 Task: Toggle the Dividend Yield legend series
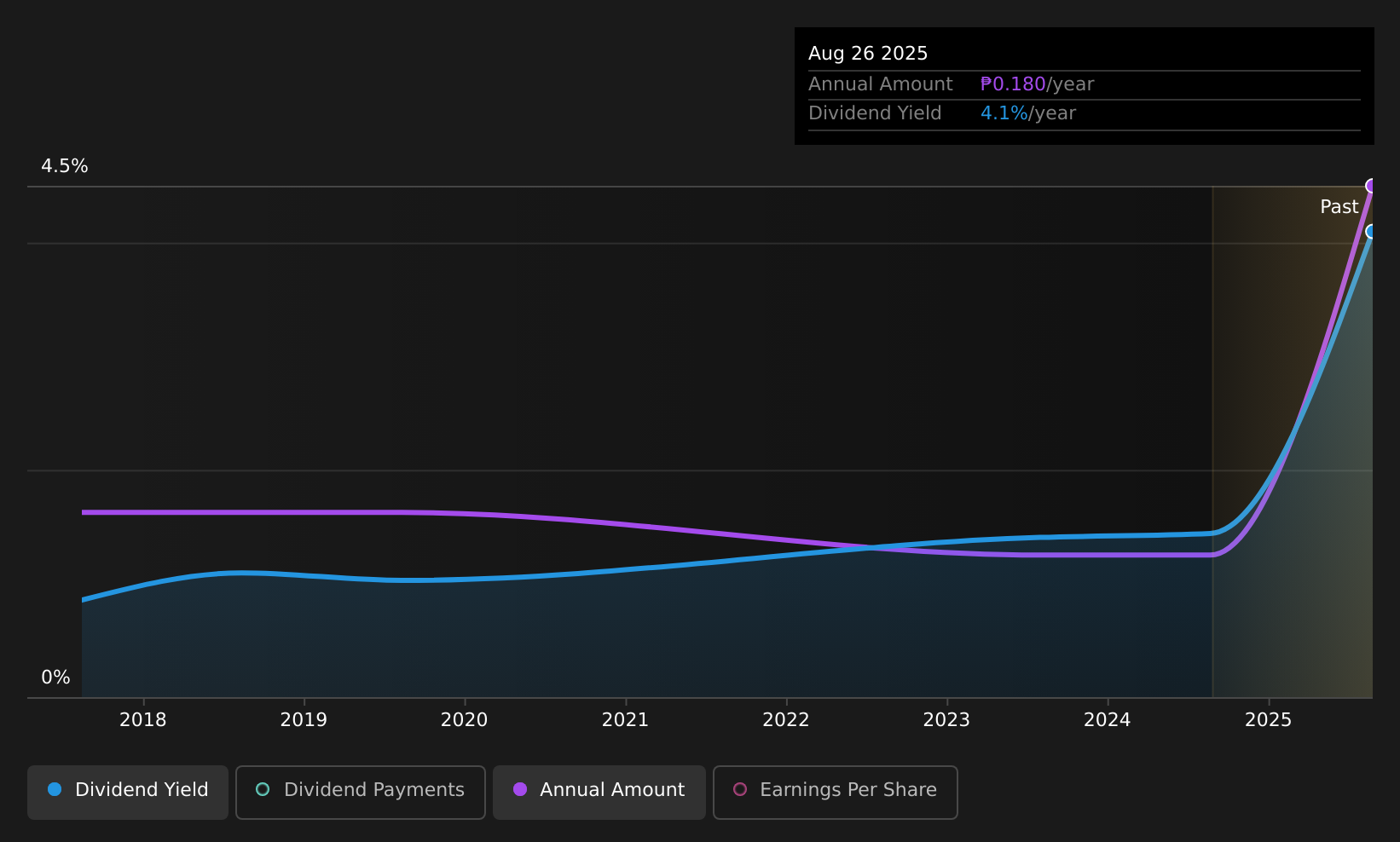click(x=128, y=792)
